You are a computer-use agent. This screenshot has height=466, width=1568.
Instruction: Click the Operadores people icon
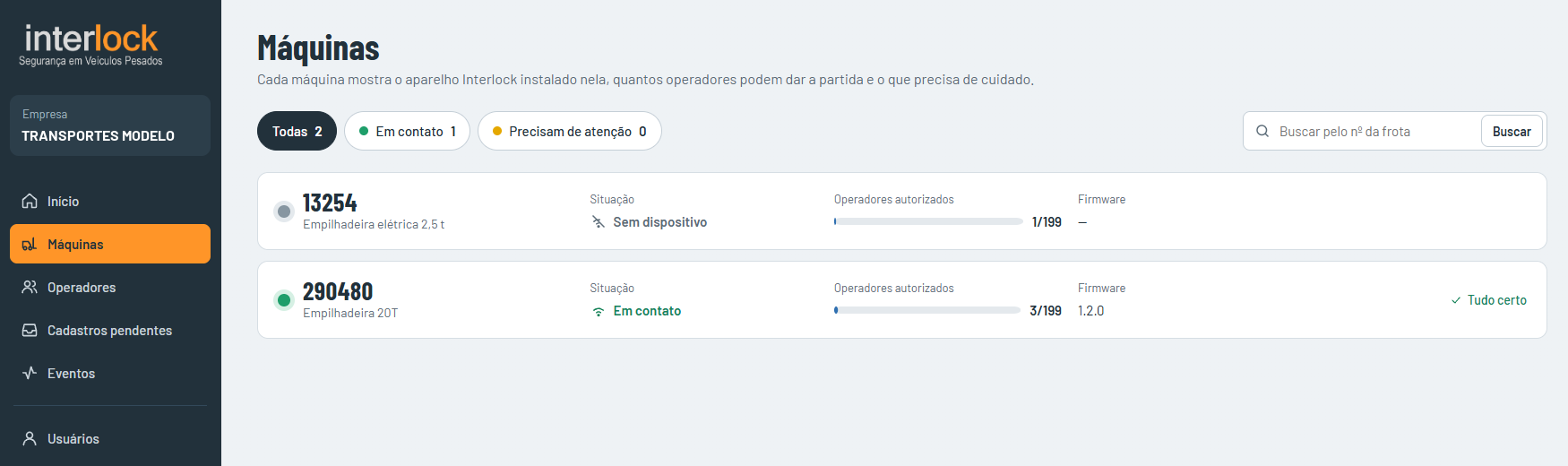pos(30,287)
